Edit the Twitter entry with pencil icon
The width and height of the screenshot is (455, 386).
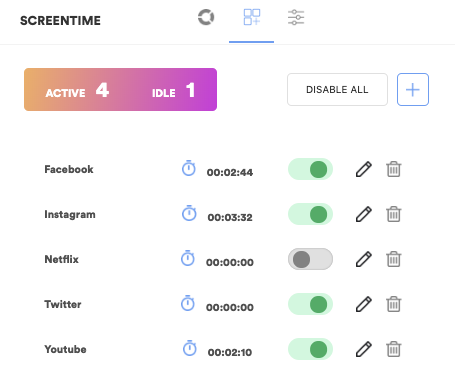pos(364,304)
